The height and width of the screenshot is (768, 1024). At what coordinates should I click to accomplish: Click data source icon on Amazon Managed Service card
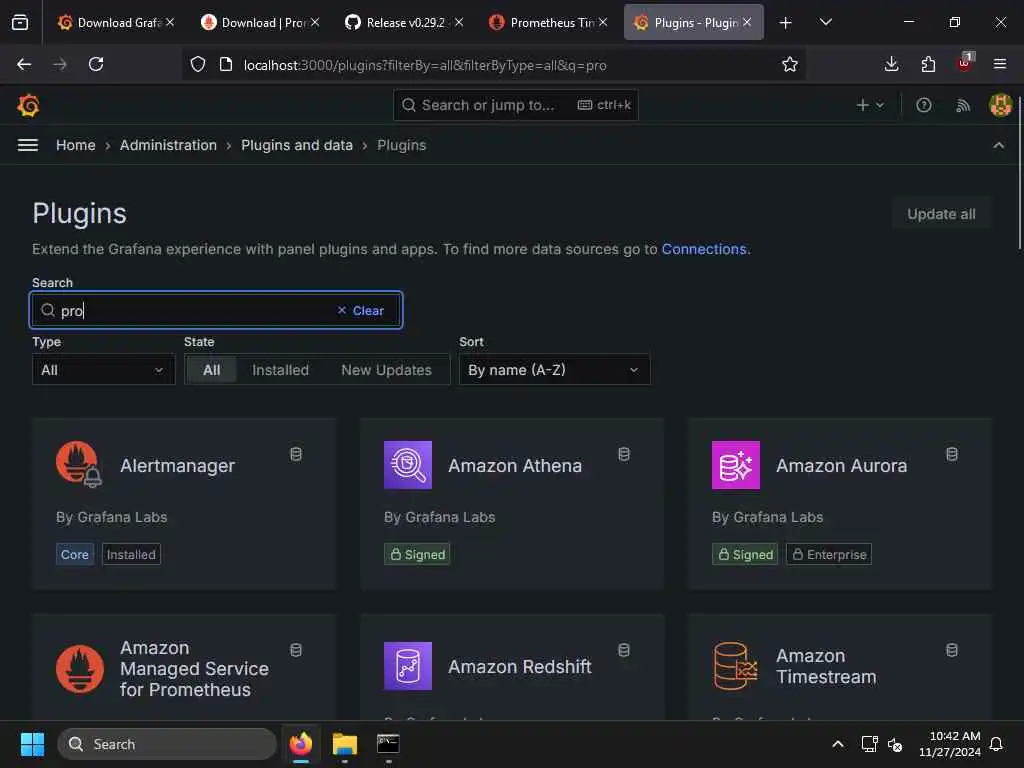[296, 650]
